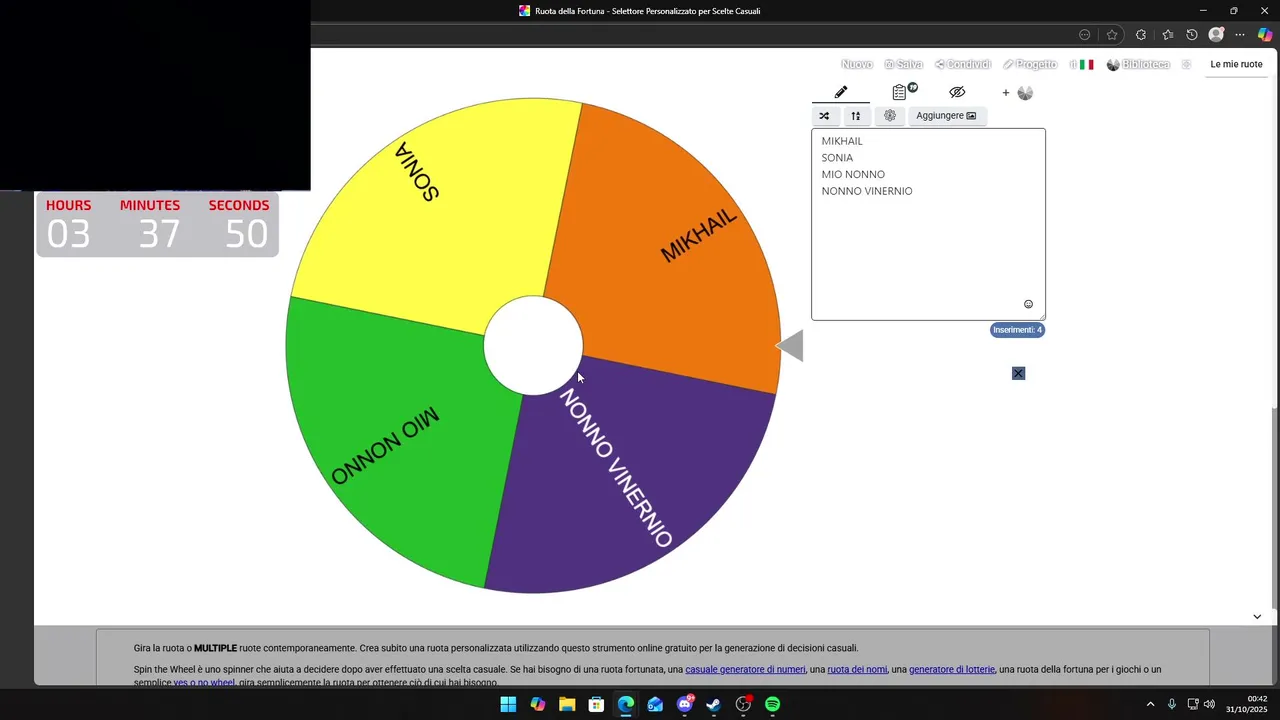Open the Italian flag language selector
The image size is (1280, 720).
tap(1082, 64)
